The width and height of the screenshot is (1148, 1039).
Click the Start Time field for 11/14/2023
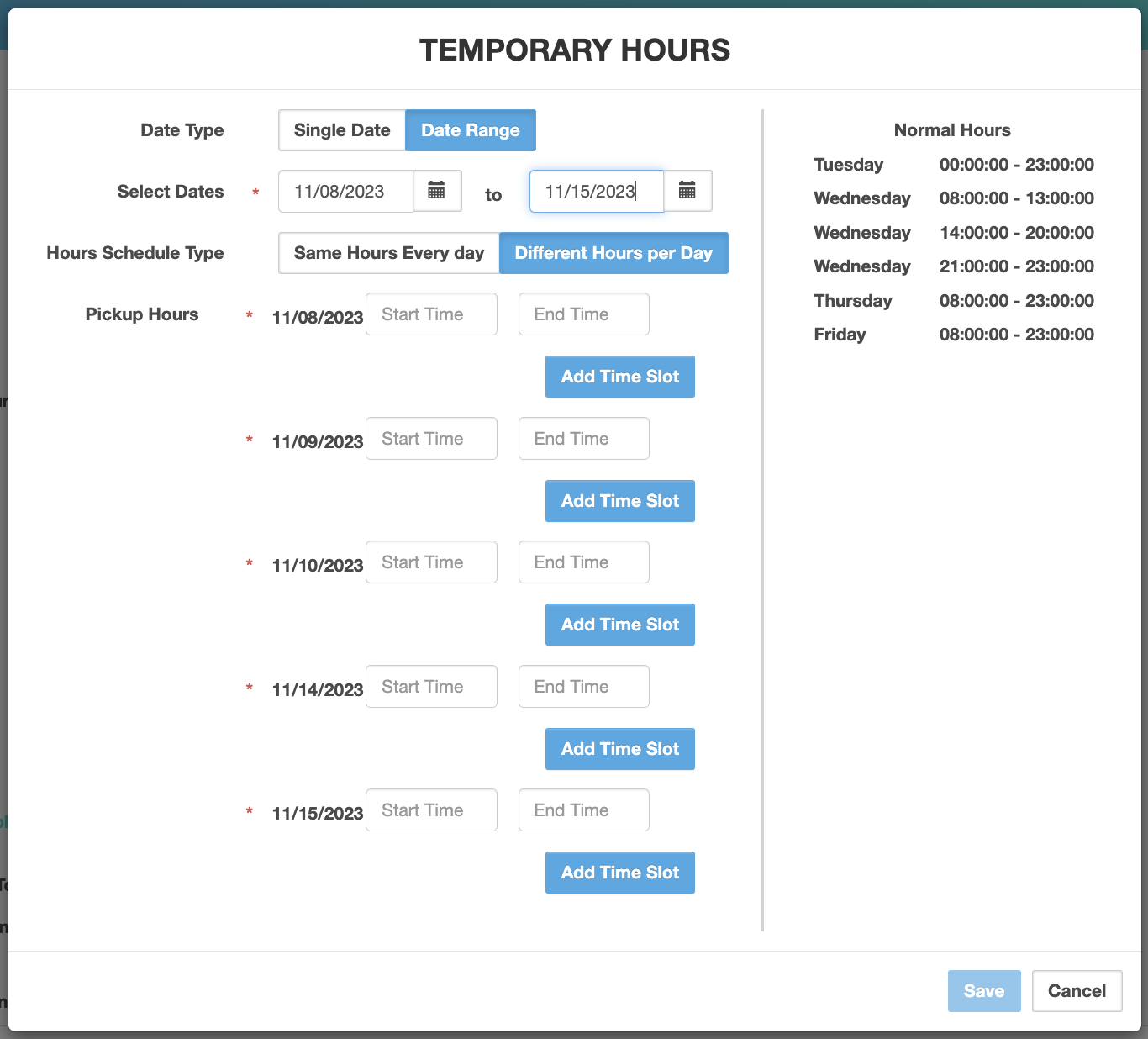point(431,686)
